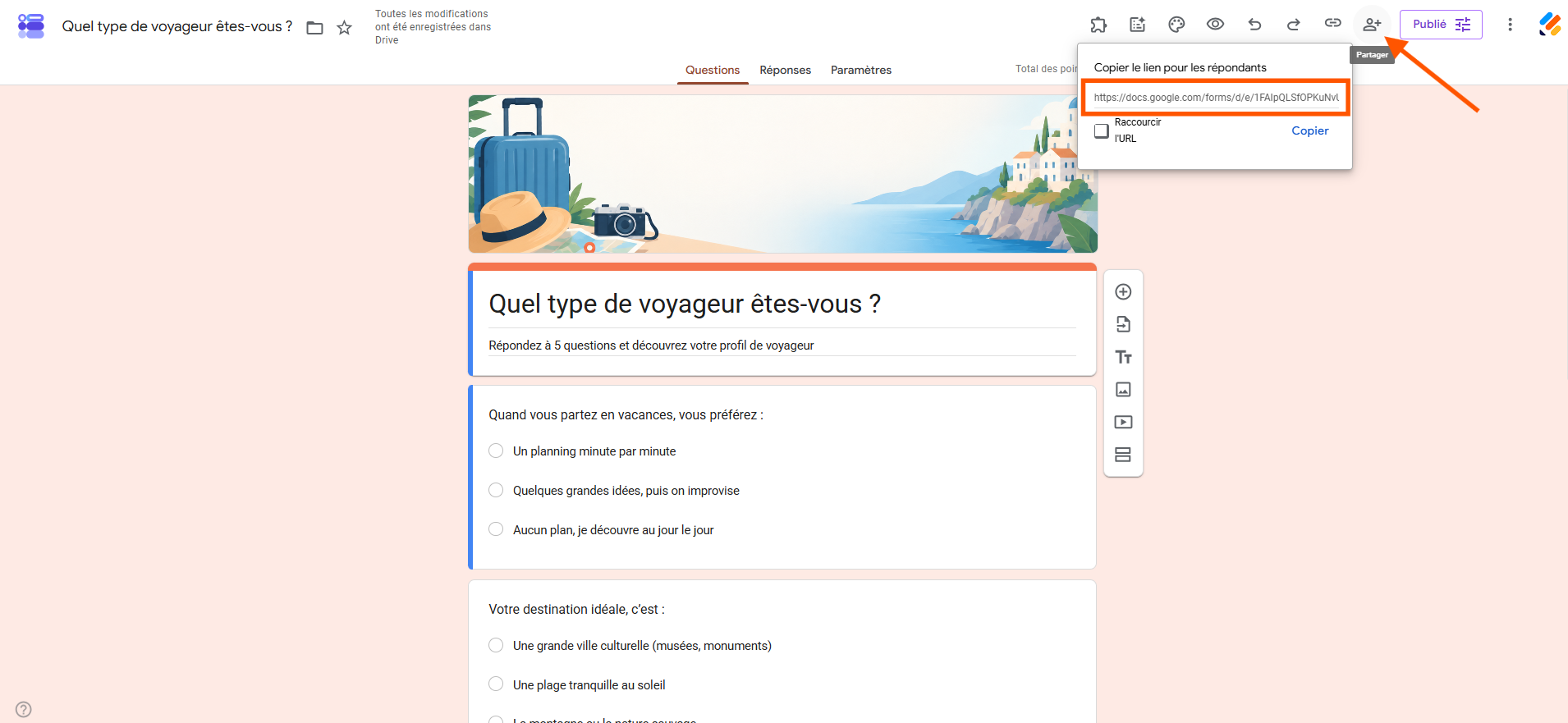Viewport: 1568px width, 723px height.
Task: Tick the Raccourcir l'URL checkbox
Action: pyautogui.click(x=1102, y=130)
